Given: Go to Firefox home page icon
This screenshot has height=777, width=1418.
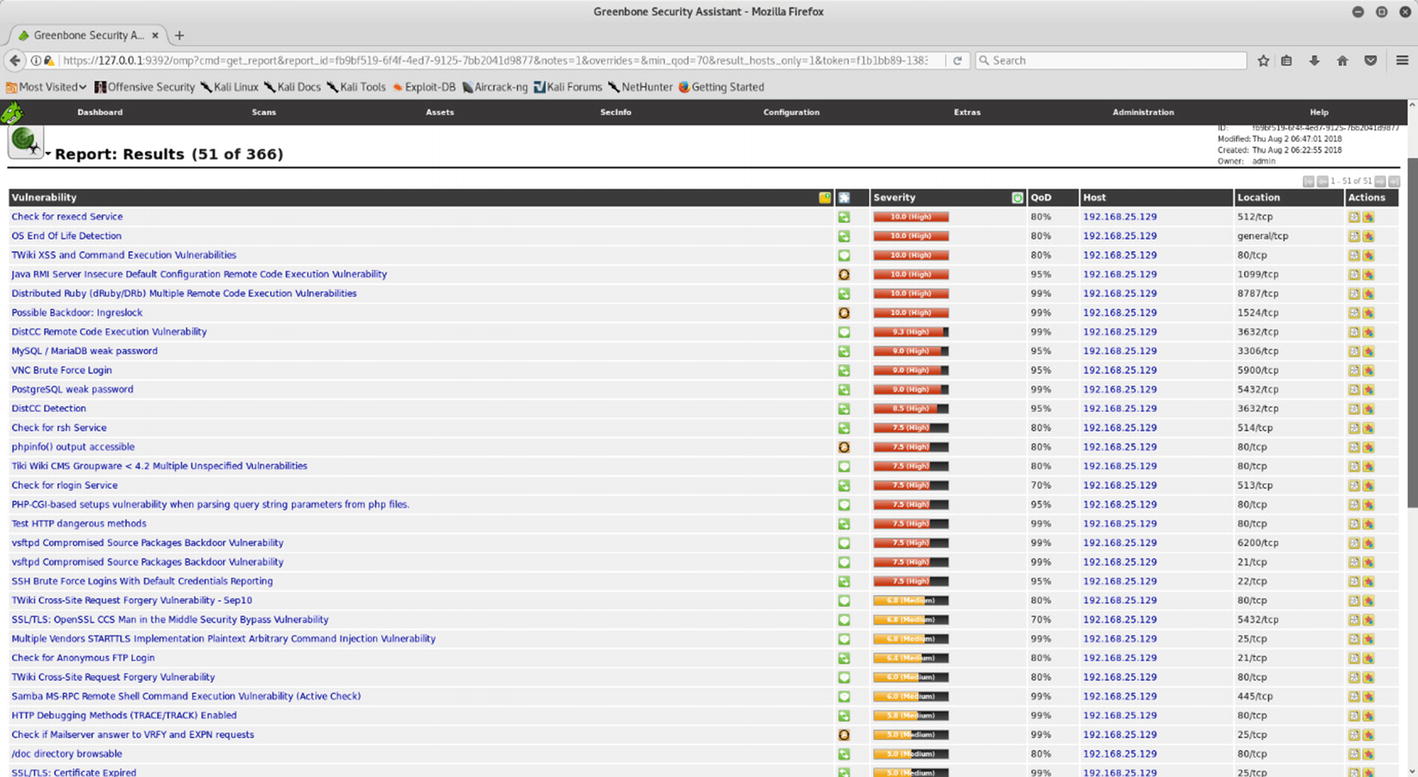Looking at the screenshot, I should tap(1342, 61).
